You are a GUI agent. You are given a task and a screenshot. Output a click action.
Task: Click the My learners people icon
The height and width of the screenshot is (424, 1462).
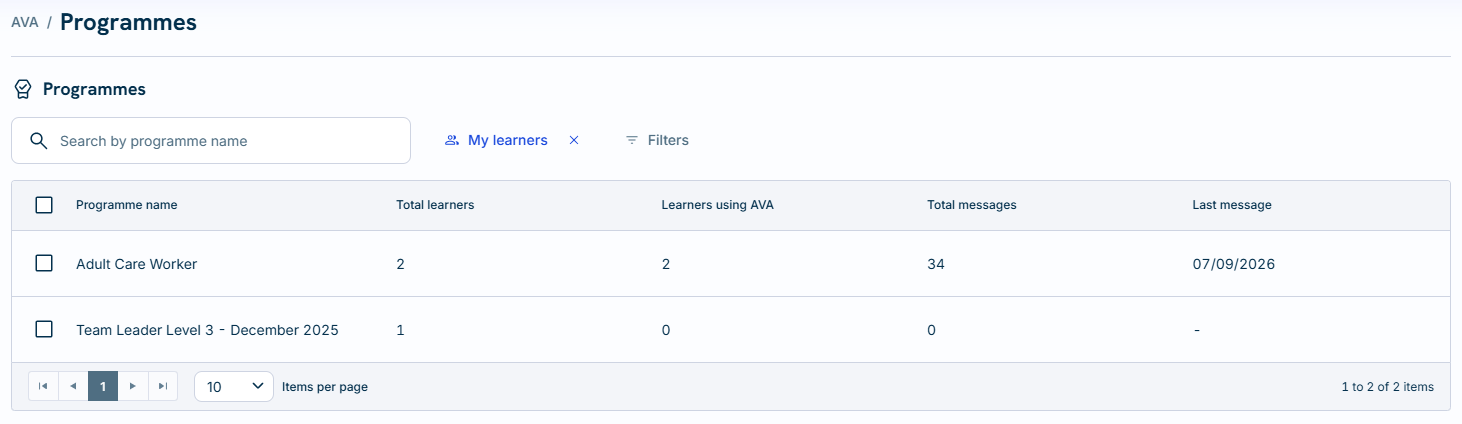(x=452, y=140)
